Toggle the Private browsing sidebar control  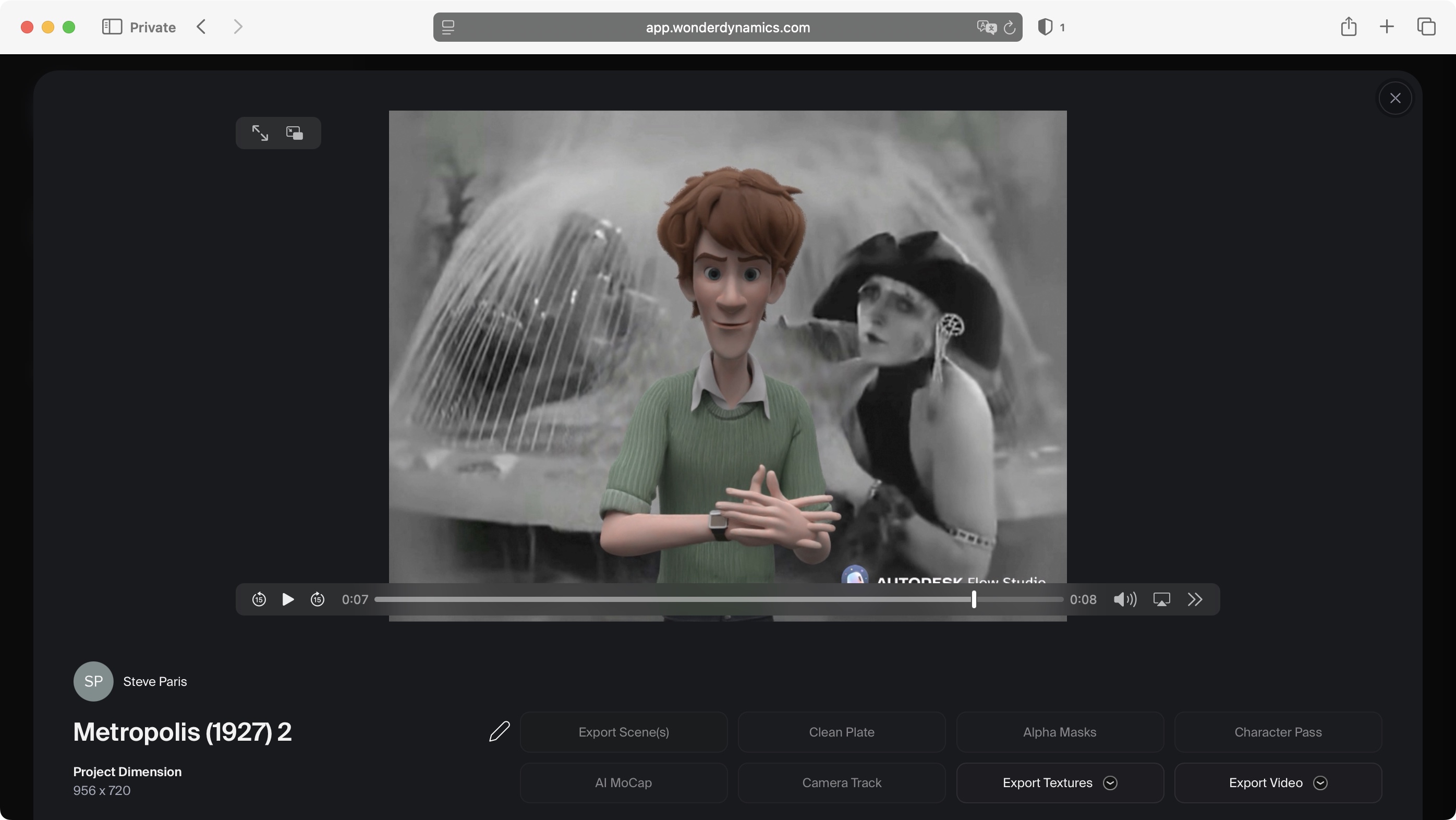pos(112,27)
